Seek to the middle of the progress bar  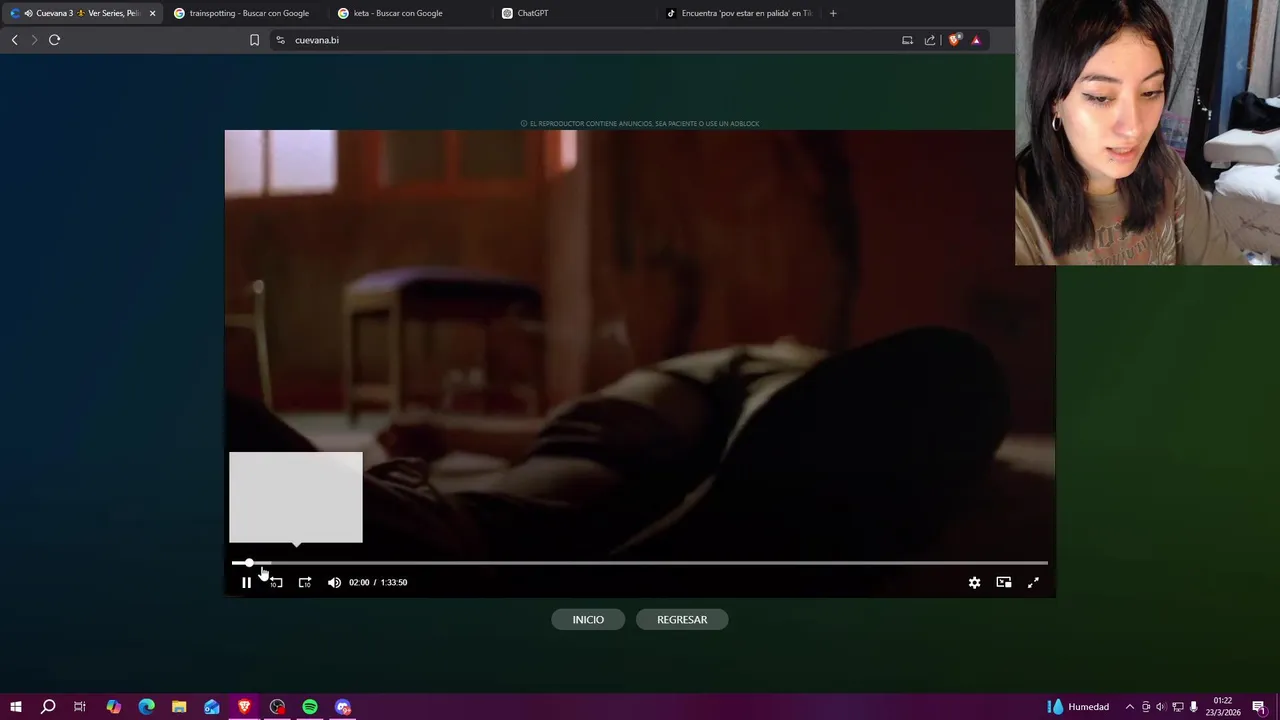[640, 563]
